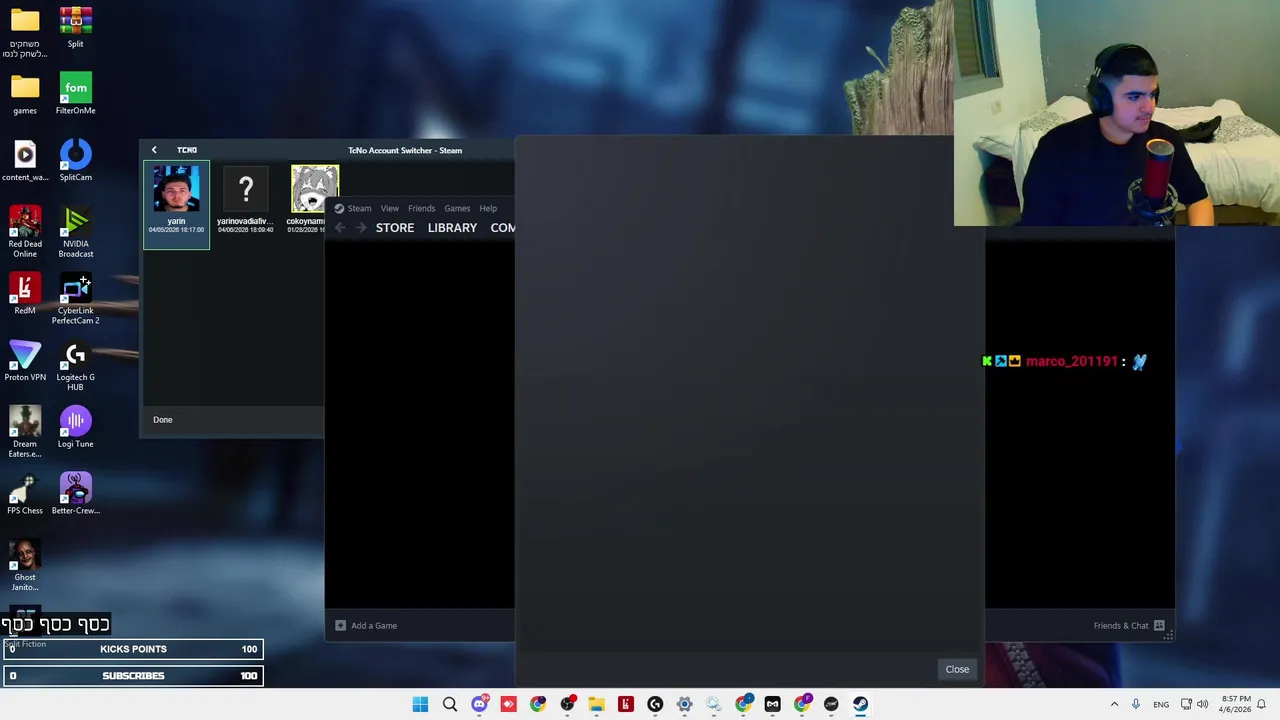Open Windows Settings gear on the taskbar
The height and width of the screenshot is (720, 1280).
(685, 704)
